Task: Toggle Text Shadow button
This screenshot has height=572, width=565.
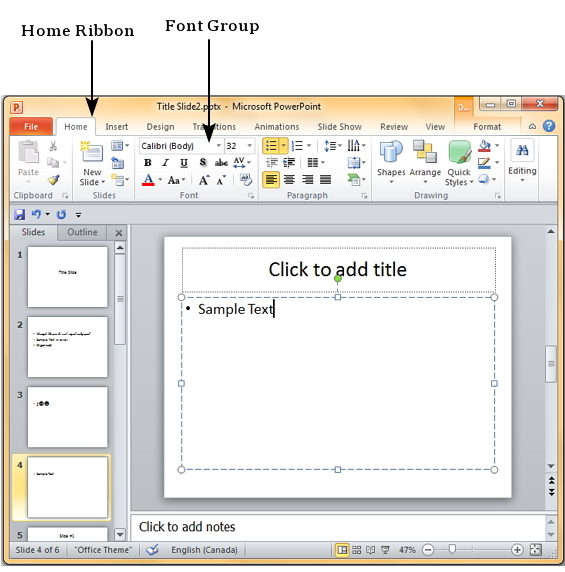Action: coord(203,162)
